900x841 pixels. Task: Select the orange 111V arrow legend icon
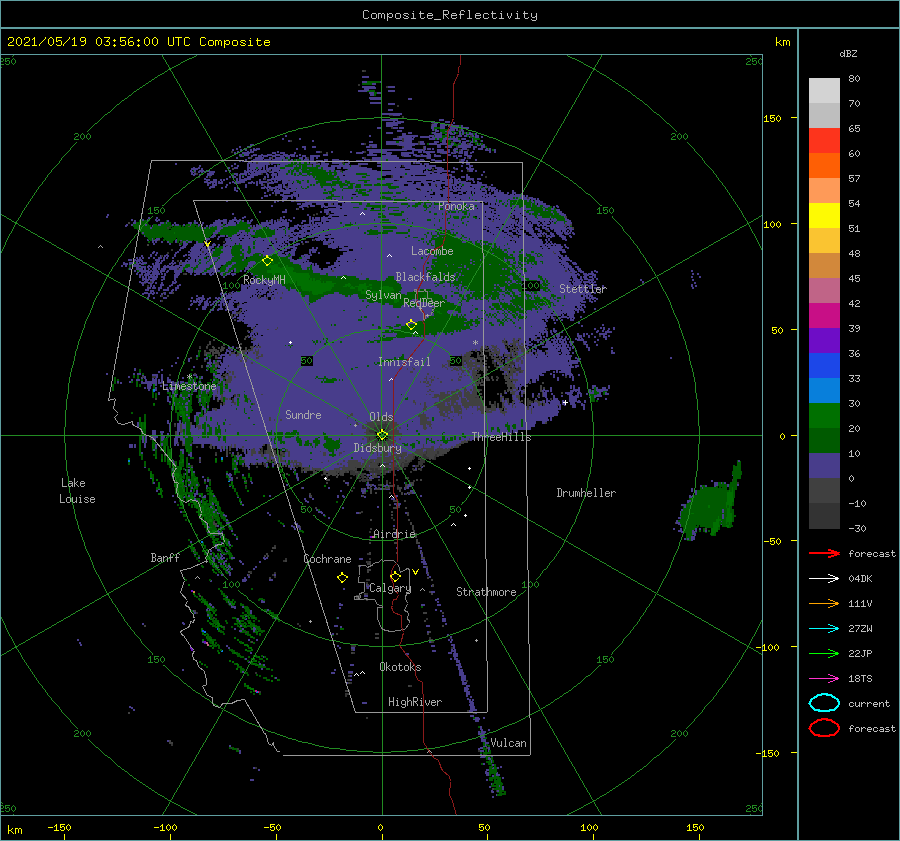point(824,603)
